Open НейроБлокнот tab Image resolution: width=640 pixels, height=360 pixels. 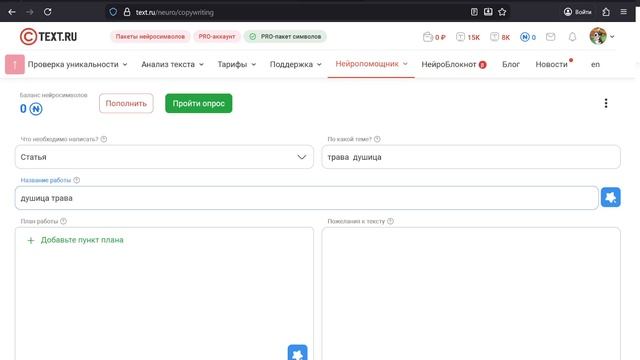pos(453,64)
